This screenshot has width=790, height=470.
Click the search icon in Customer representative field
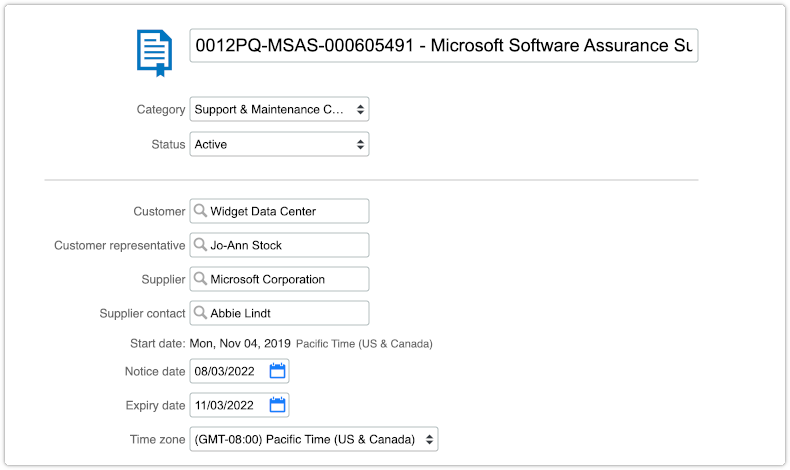coord(200,245)
